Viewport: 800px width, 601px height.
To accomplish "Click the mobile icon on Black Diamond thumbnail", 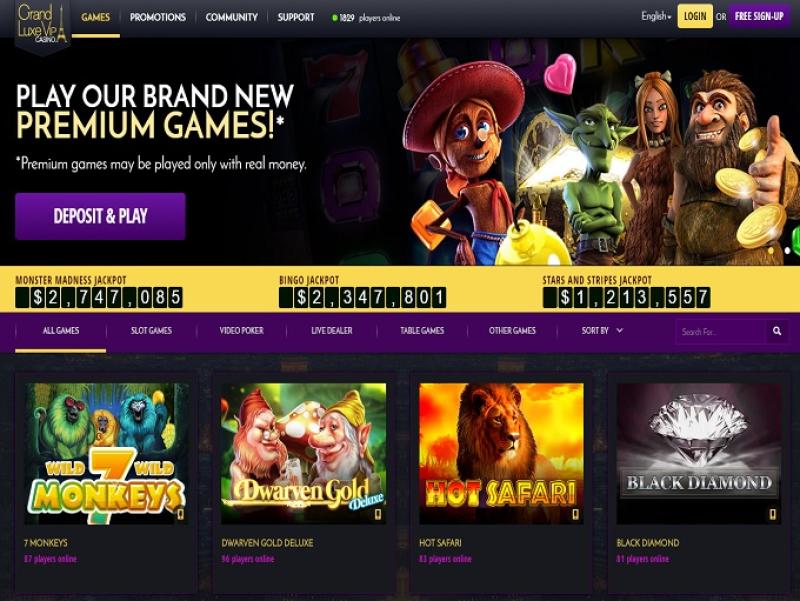I will click(773, 514).
